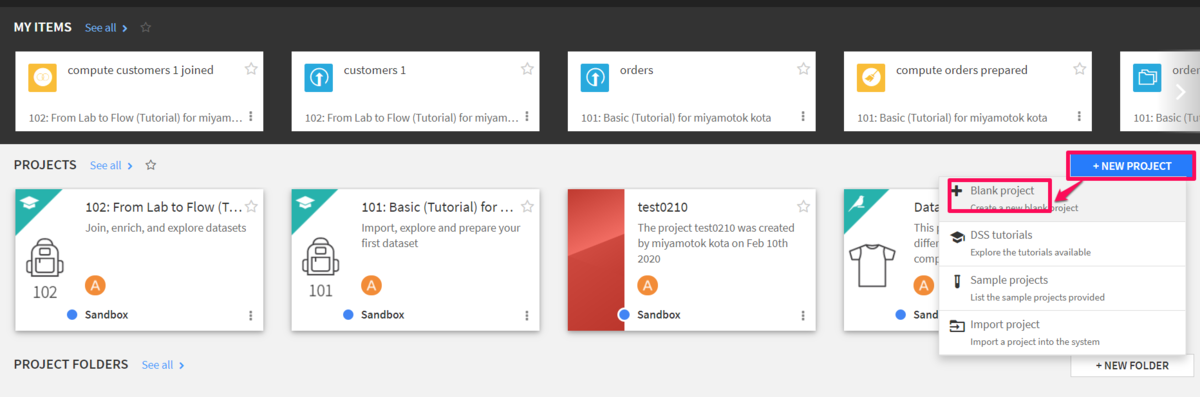Open See all link for Project Folders
Image resolution: width=1200 pixels, height=397 pixels.
[163, 365]
